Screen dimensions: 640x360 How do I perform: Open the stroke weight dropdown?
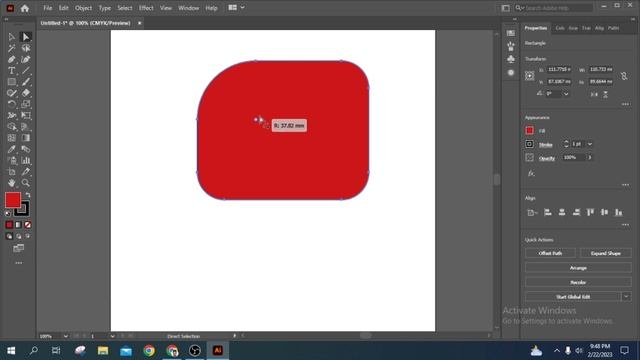point(590,144)
